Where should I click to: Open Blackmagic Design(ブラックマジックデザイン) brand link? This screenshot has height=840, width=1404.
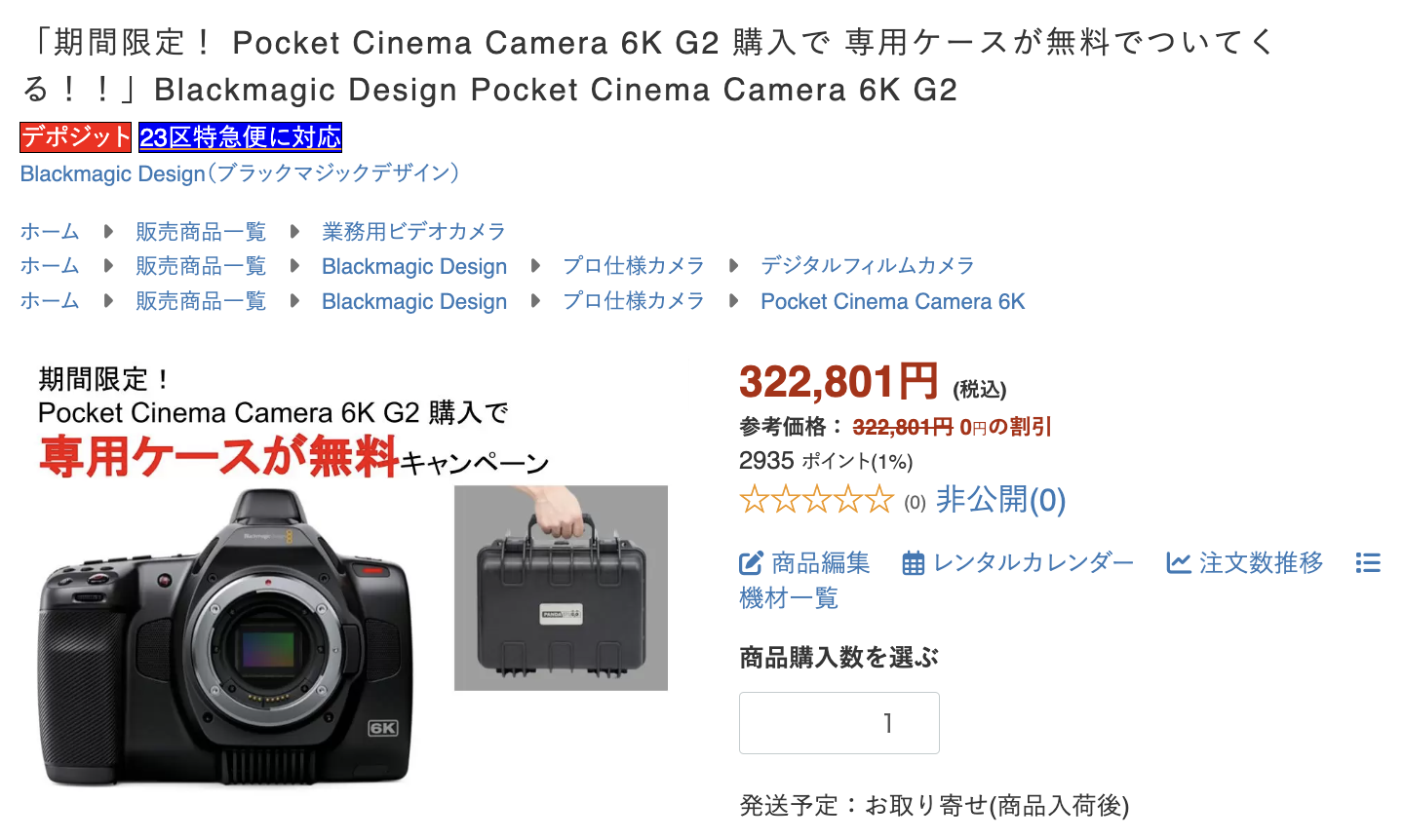[x=240, y=173]
